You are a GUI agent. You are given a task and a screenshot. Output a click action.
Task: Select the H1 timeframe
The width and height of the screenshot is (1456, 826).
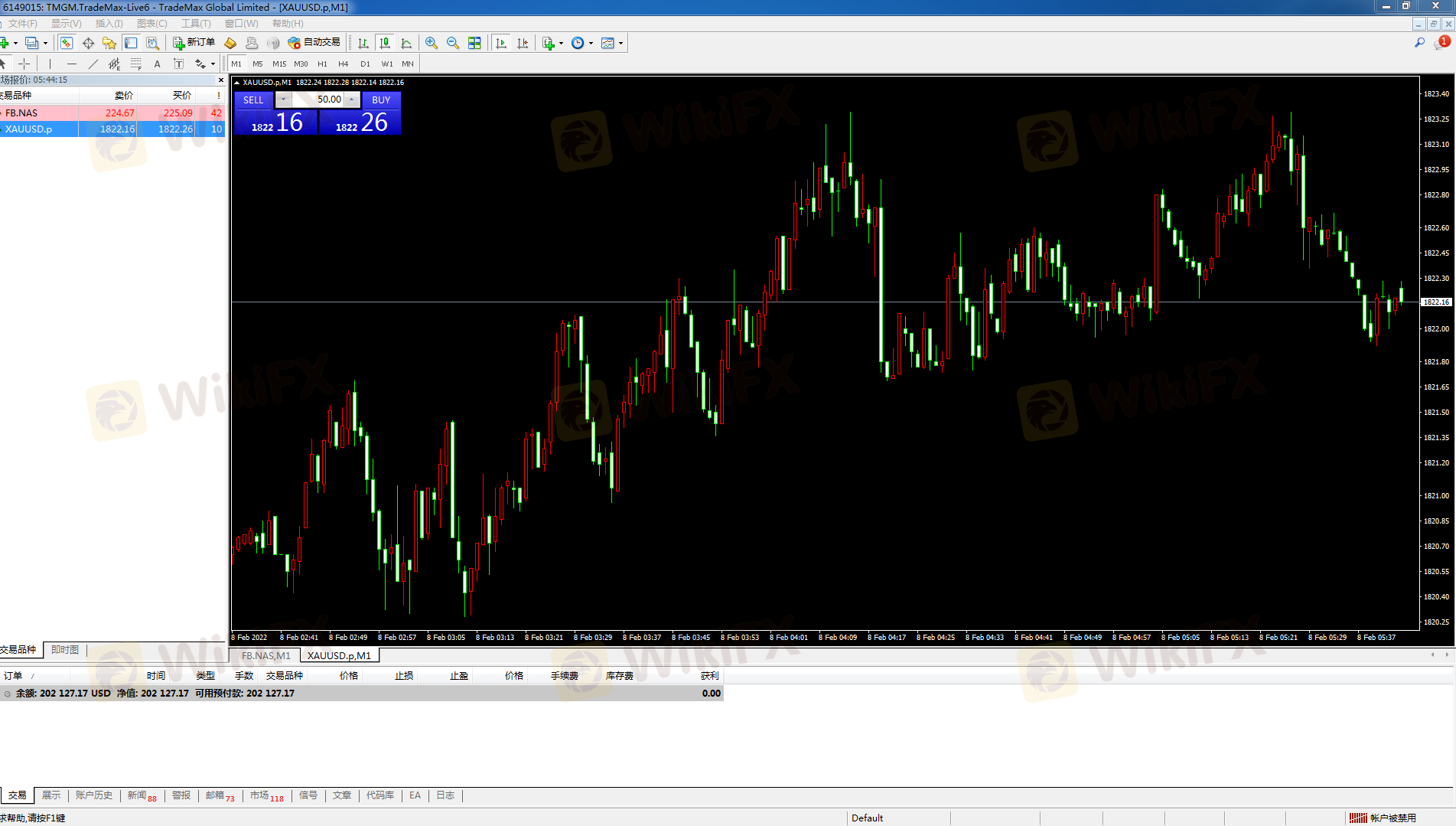322,64
